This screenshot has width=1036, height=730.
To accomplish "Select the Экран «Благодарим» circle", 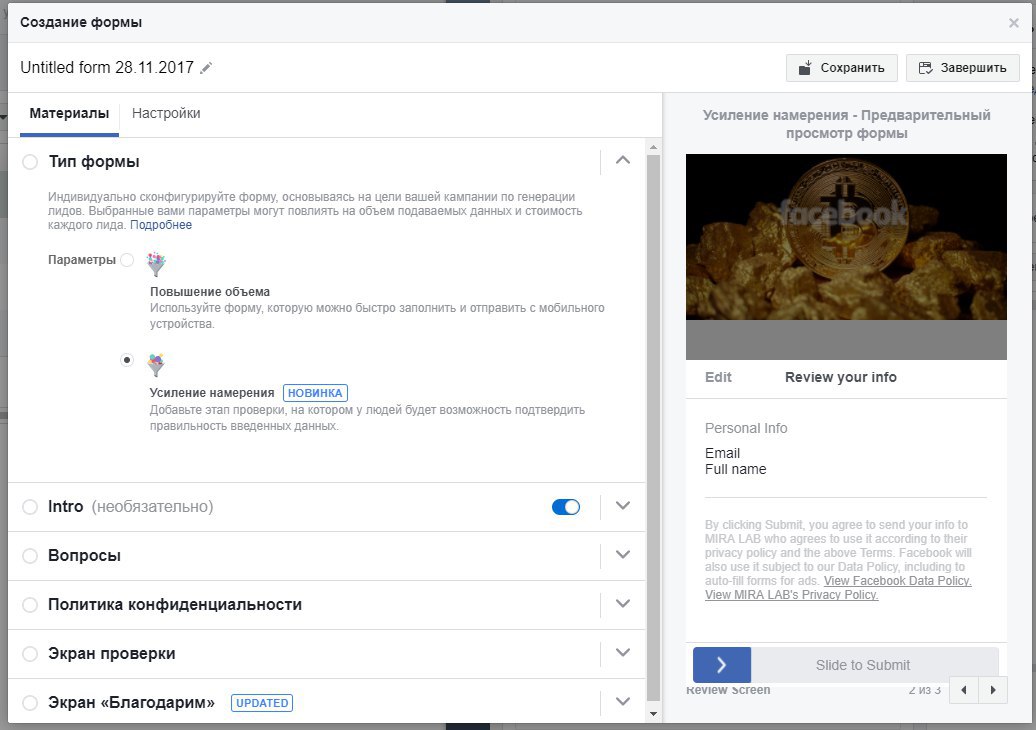I will point(30,702).
